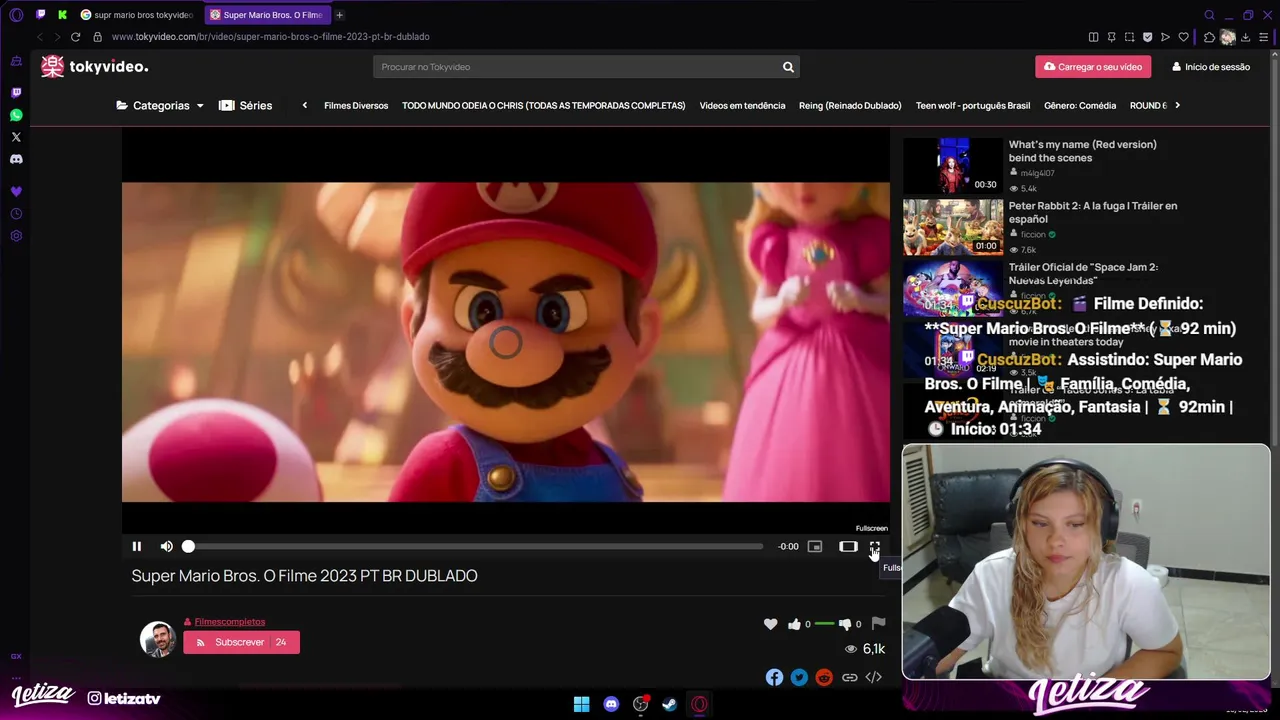Open Tráiler Oficial de Space Jam 2 link

(1083, 273)
